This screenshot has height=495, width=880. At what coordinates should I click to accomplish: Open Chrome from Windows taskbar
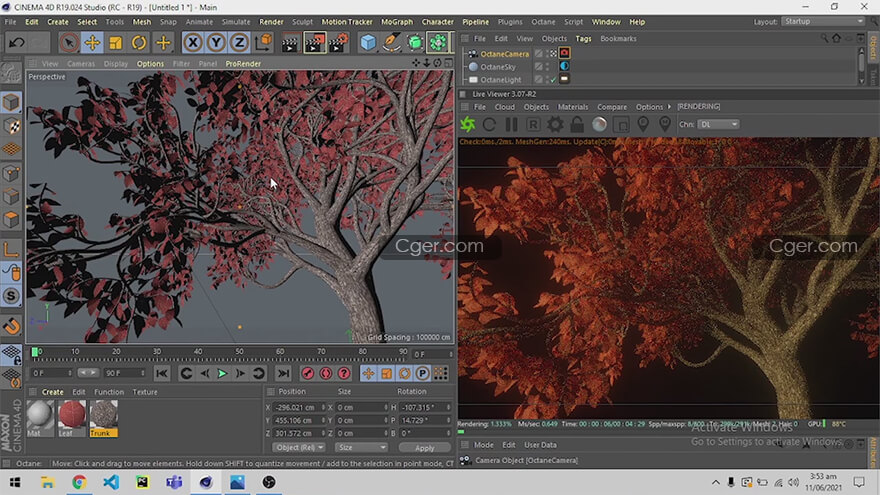79,482
